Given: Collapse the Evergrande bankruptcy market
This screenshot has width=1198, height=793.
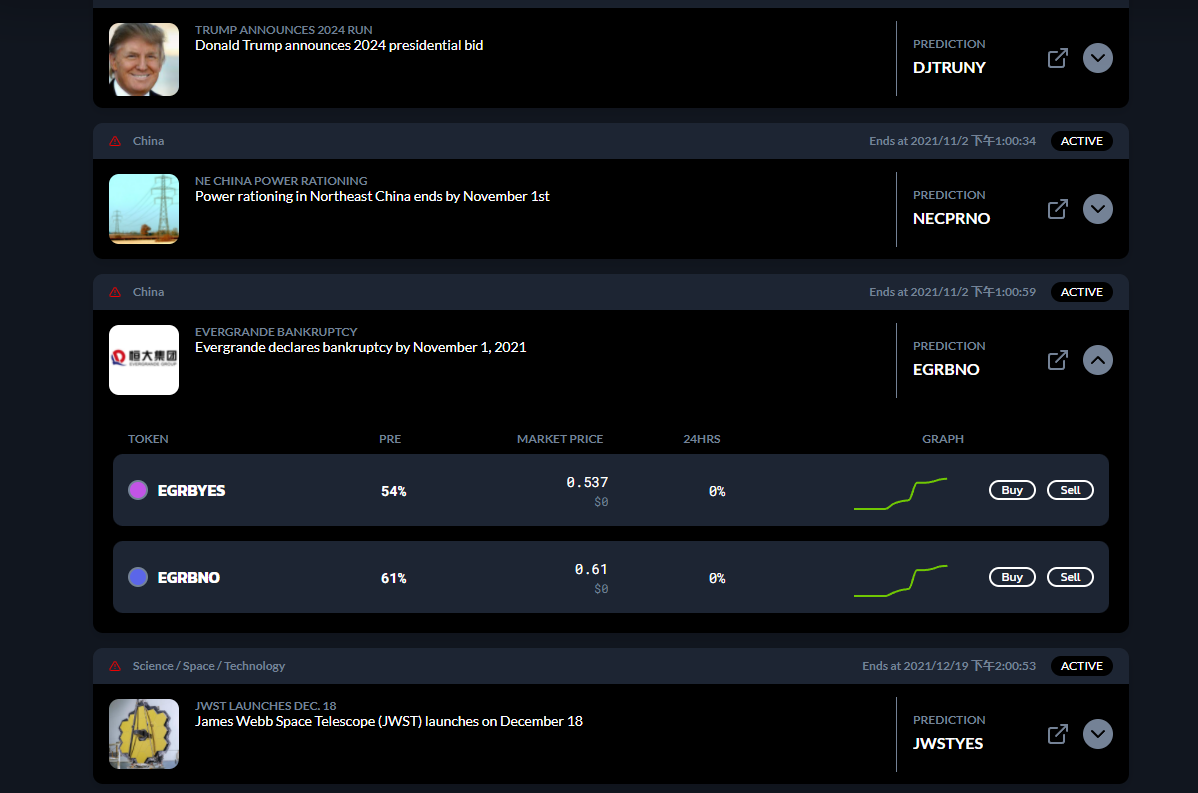Looking at the screenshot, I should click(x=1098, y=361).
